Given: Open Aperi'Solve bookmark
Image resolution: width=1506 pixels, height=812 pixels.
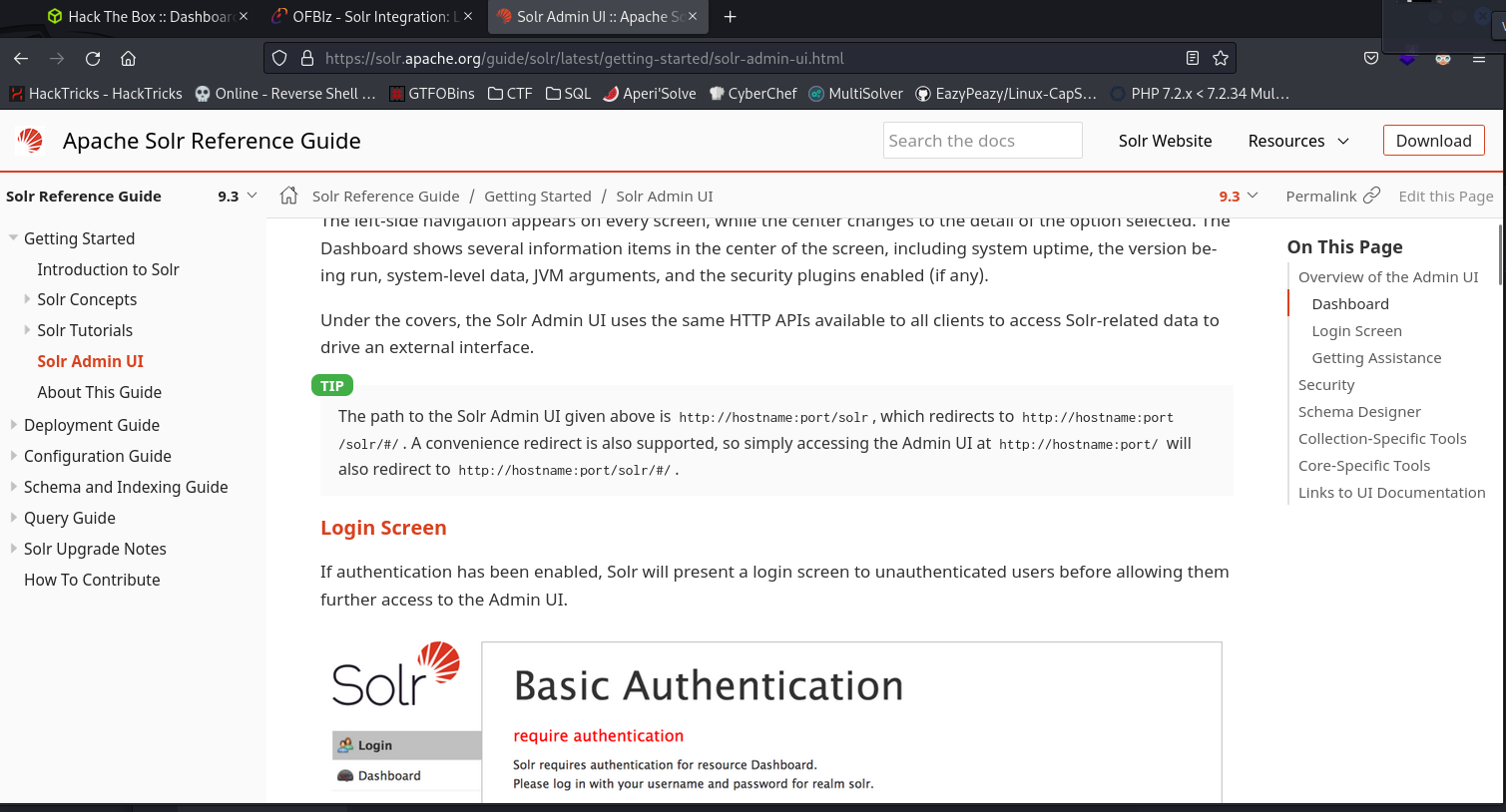Looking at the screenshot, I should coord(650,94).
